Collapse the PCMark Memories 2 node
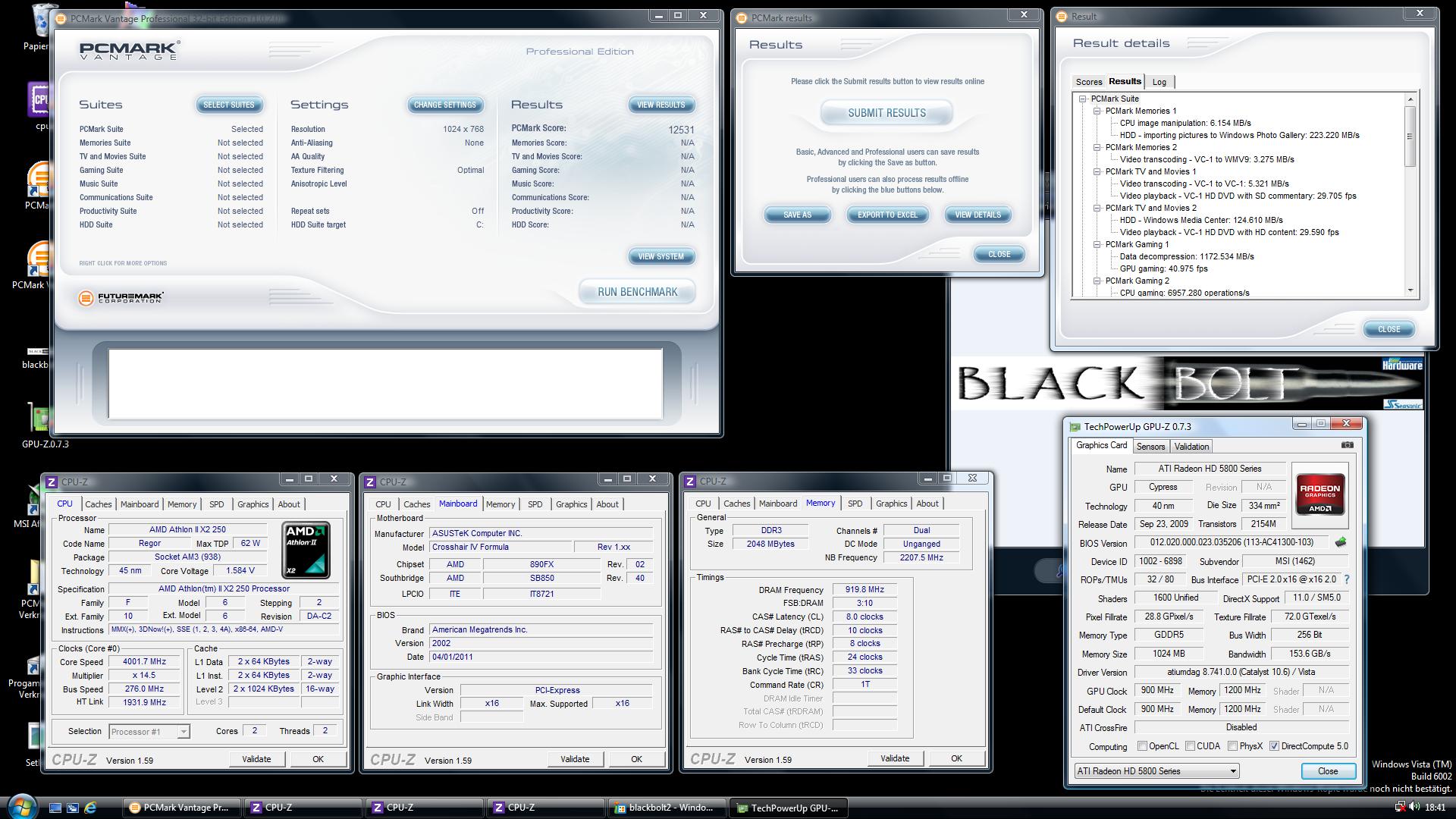The image size is (1456, 819). pos(1097,147)
